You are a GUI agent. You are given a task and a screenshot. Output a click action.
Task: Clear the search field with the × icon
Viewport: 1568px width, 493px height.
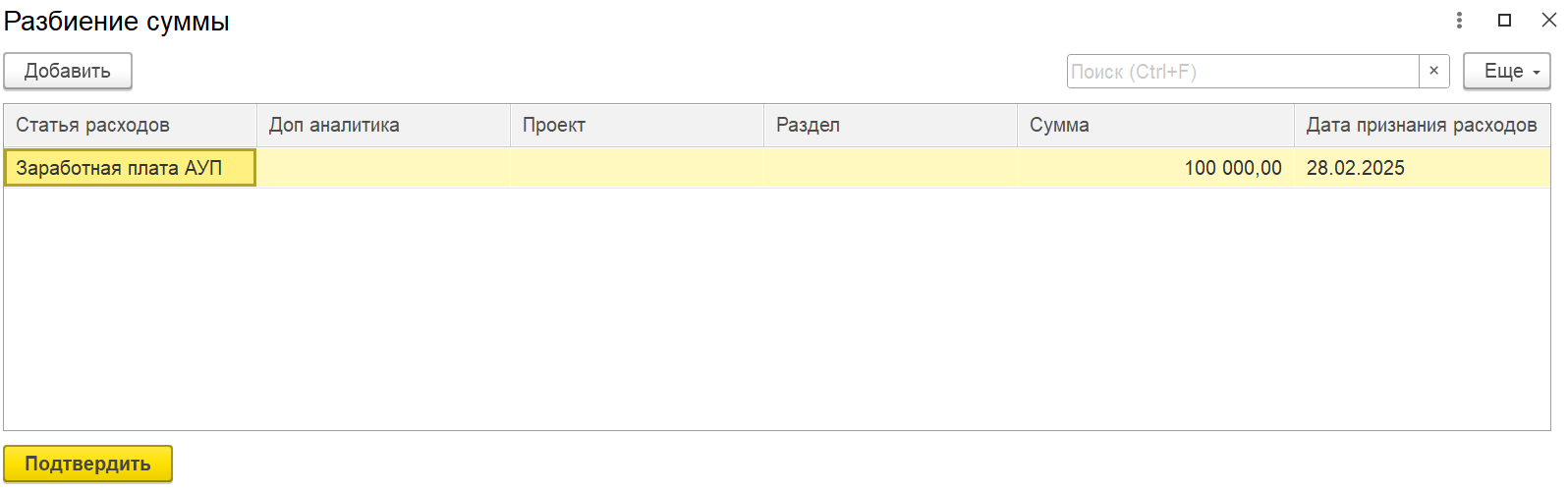(x=1433, y=71)
